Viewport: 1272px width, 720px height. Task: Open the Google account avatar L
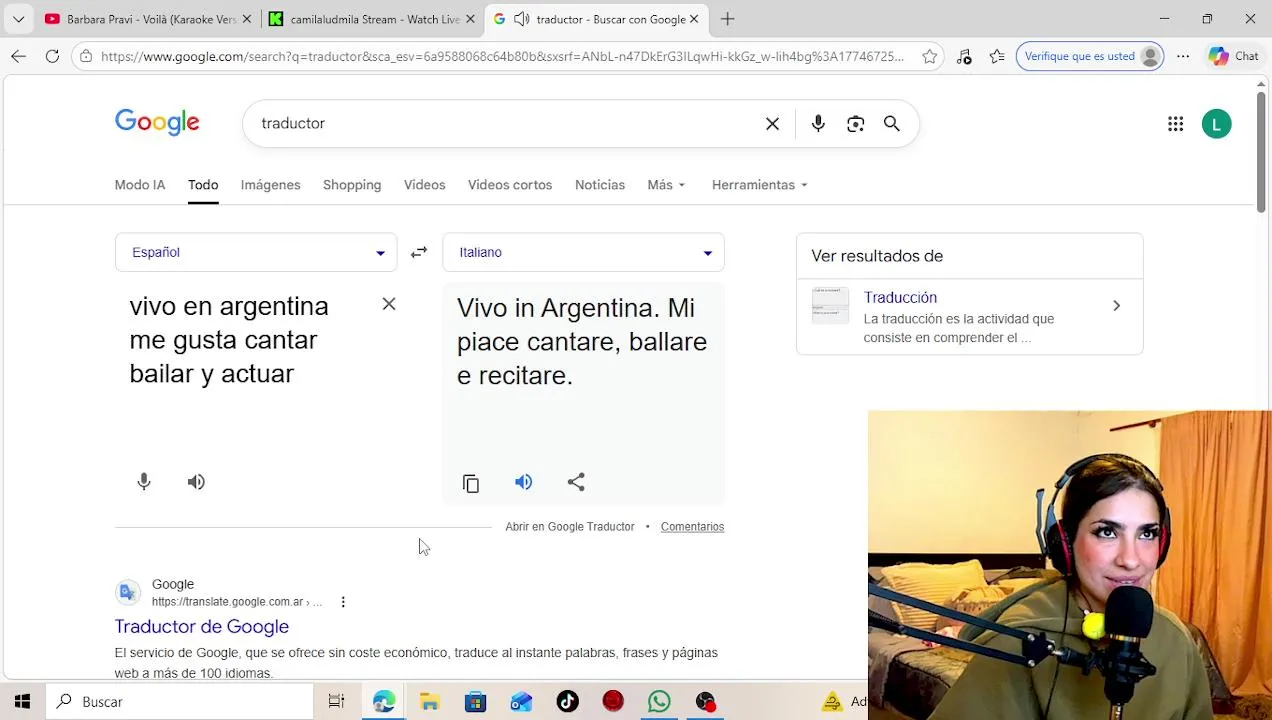pos(1217,124)
